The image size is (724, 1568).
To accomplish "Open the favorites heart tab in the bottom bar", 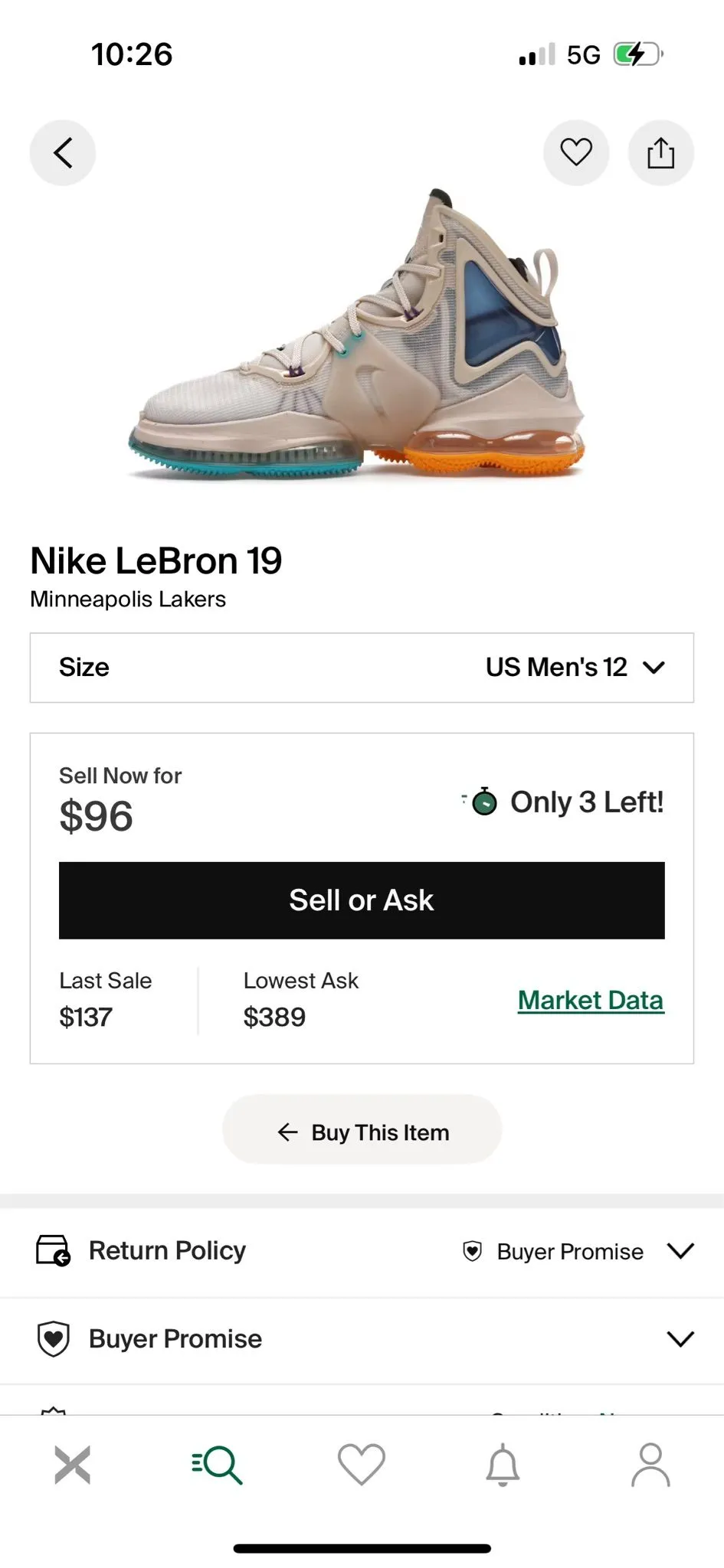I will [x=362, y=1465].
